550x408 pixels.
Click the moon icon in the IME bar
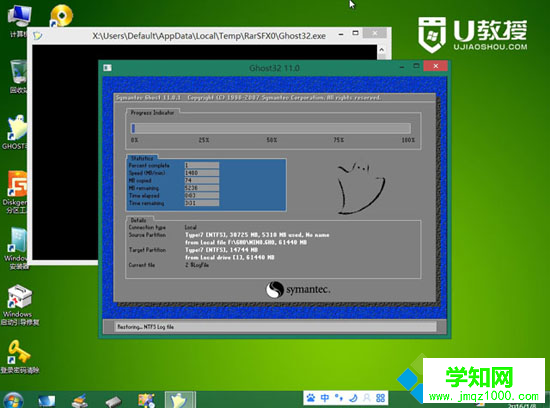pyautogui.click(x=353, y=398)
